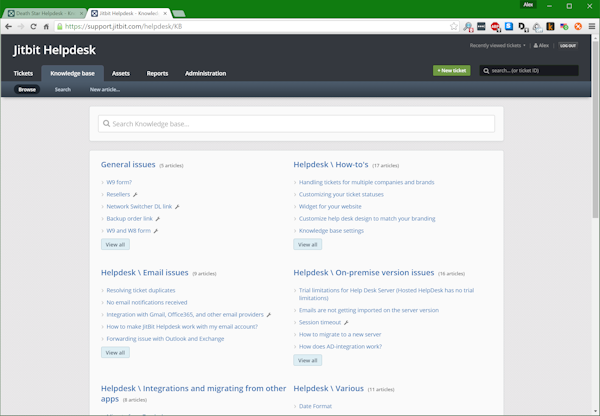Open the Reports tab
The height and width of the screenshot is (416, 600).
[157, 73]
